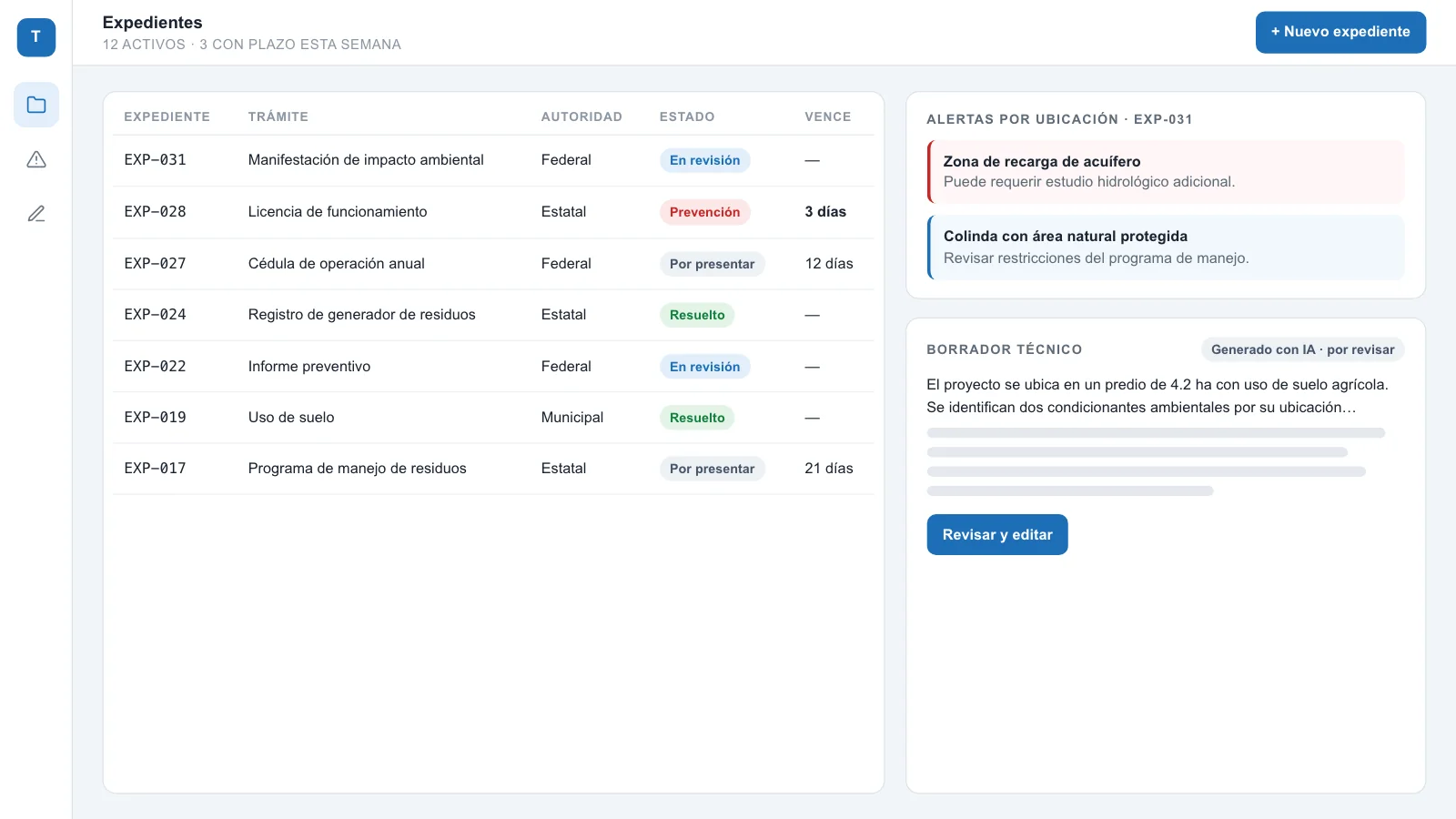Open the Colinda con área natural protegida alert
Screen dimensions: 1456x819
1166,247
